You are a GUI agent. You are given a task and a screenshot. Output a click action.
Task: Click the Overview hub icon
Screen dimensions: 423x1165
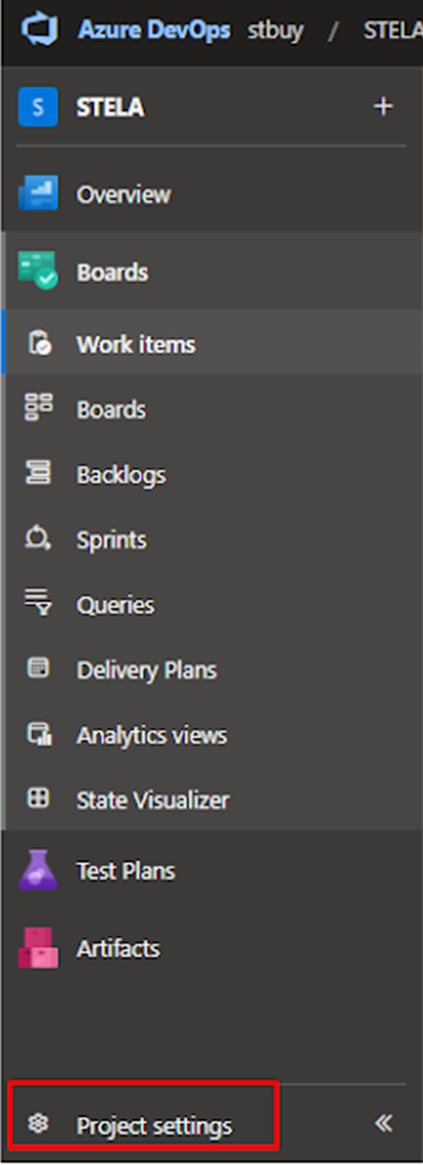38,195
